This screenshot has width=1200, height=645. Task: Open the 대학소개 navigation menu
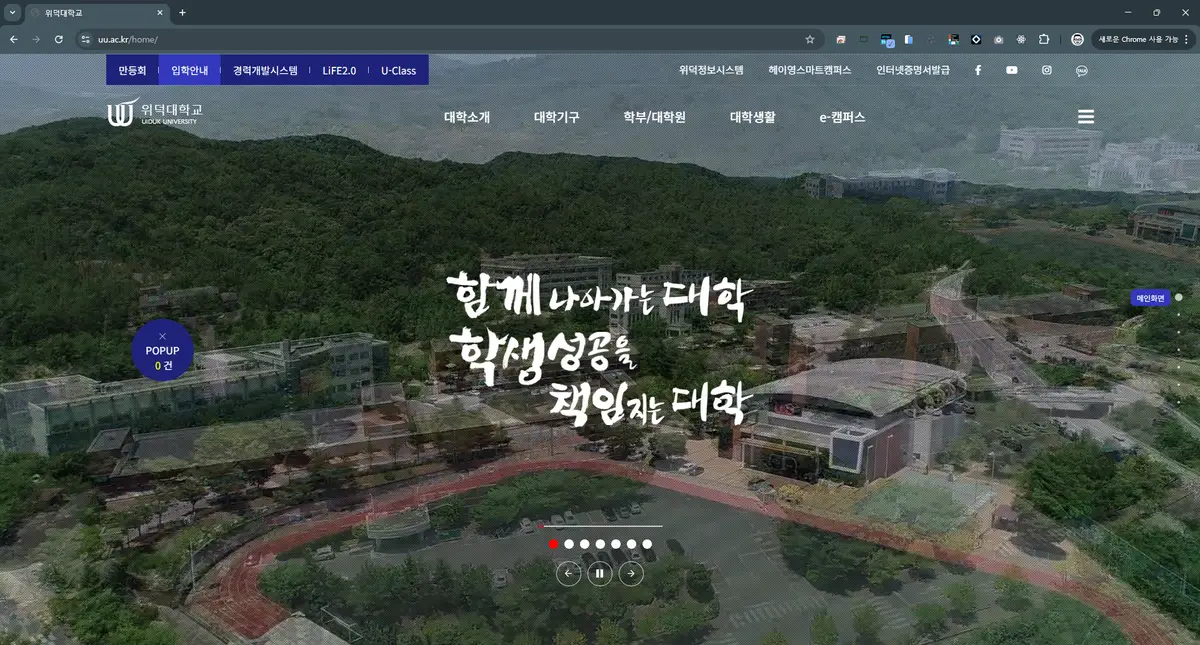click(x=466, y=116)
